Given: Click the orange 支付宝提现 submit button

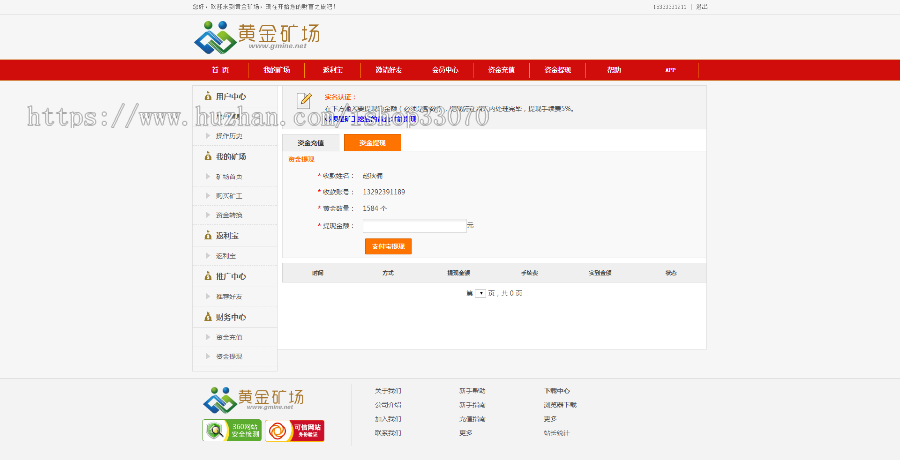Looking at the screenshot, I should pos(388,246).
